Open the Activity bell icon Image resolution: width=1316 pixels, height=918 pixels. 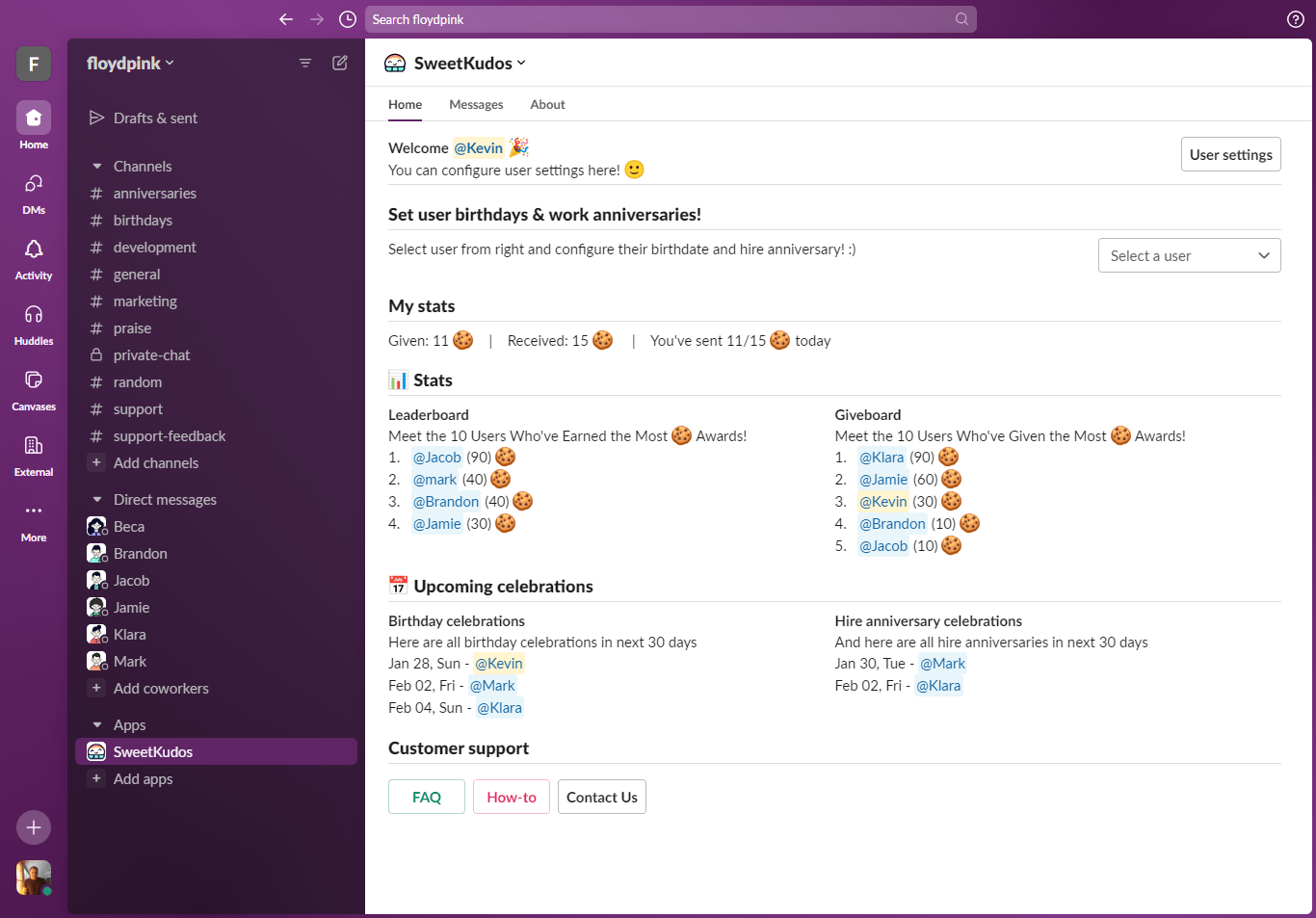(34, 250)
